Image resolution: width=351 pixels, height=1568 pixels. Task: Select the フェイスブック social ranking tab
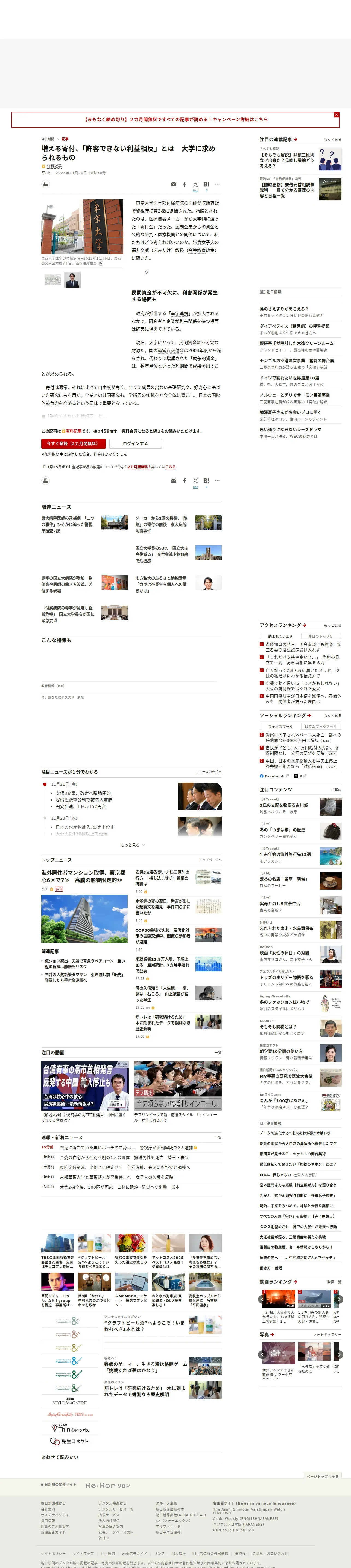(280, 726)
